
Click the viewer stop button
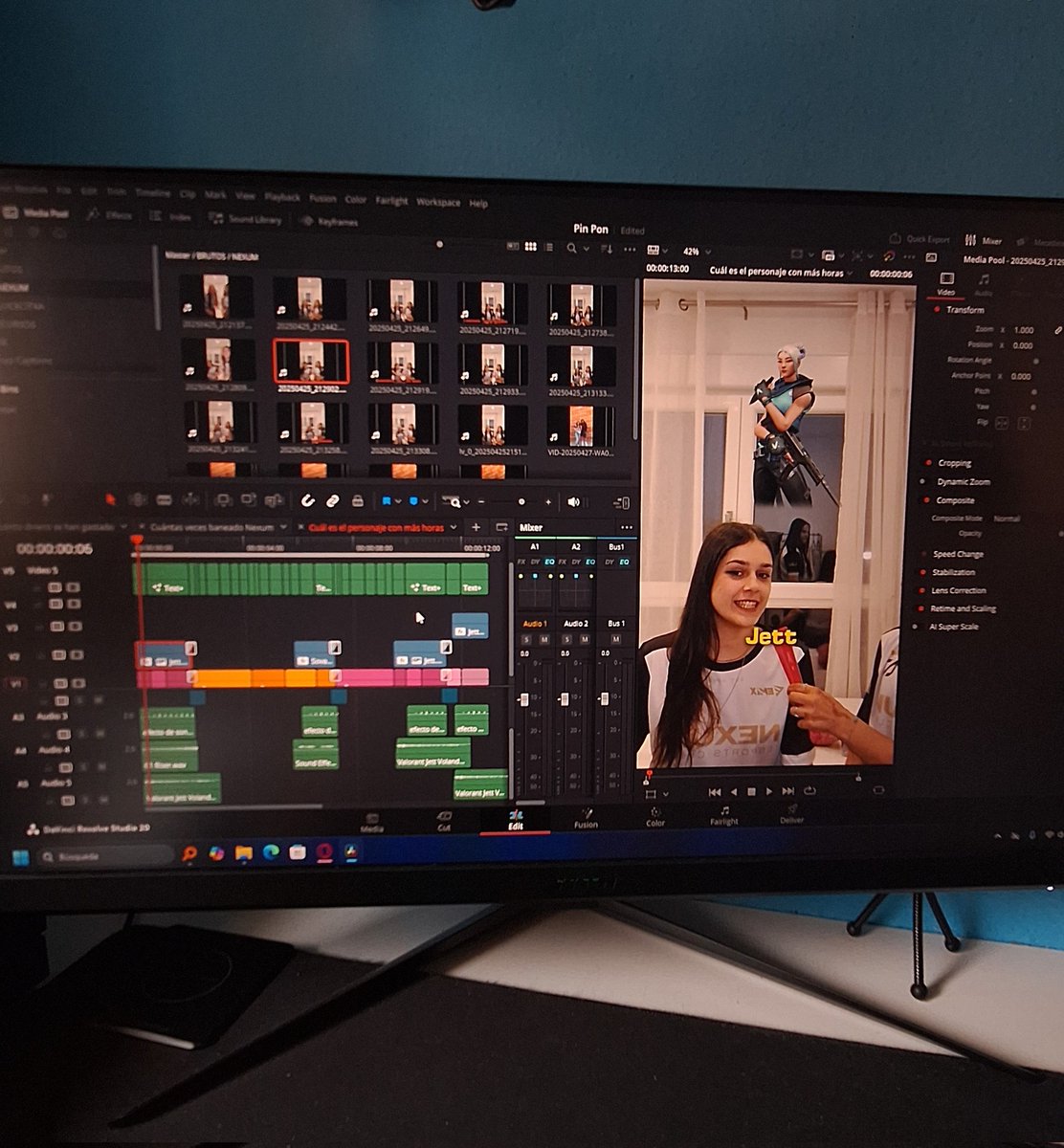click(x=751, y=792)
